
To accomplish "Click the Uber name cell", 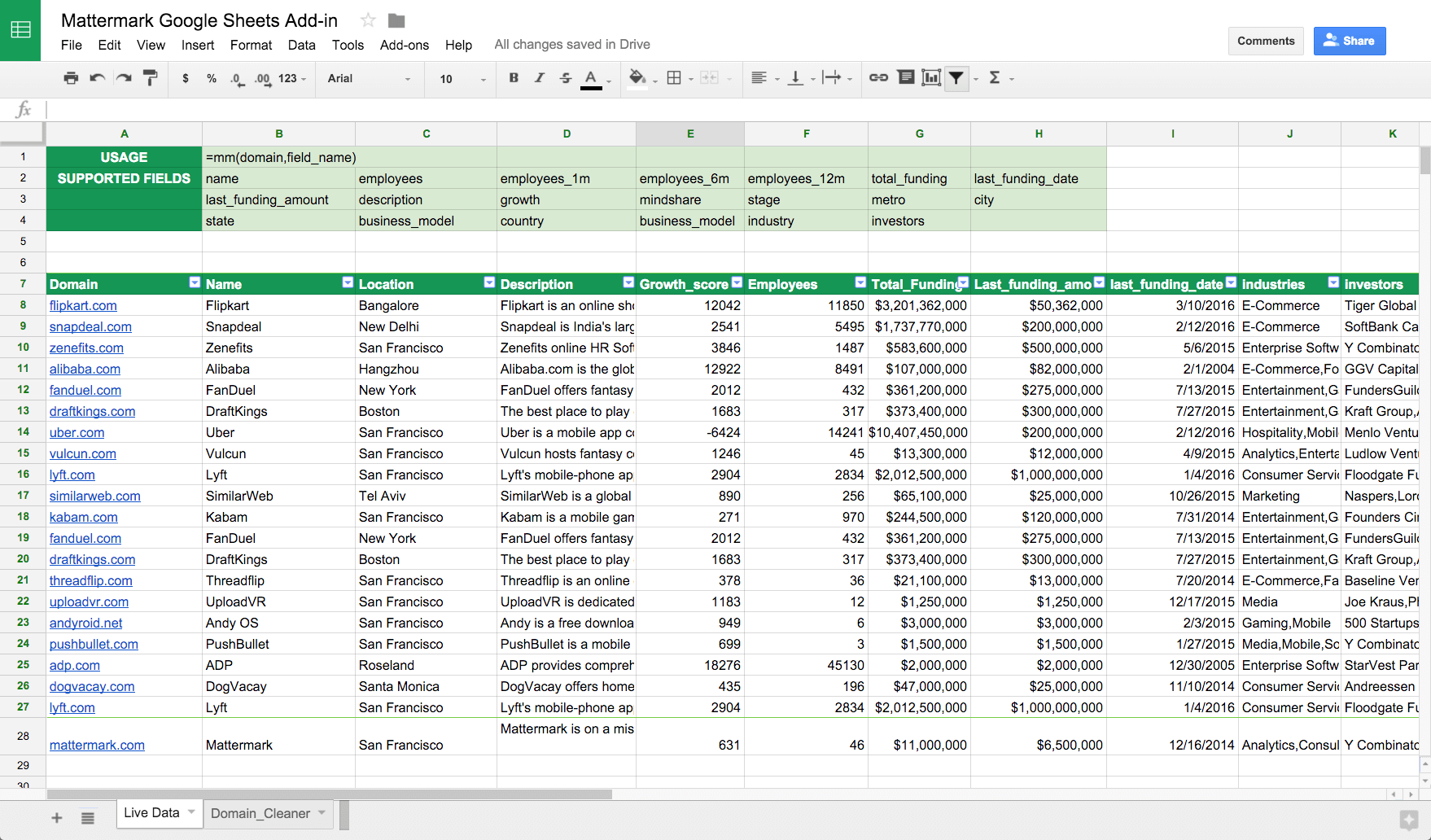I will tap(278, 432).
